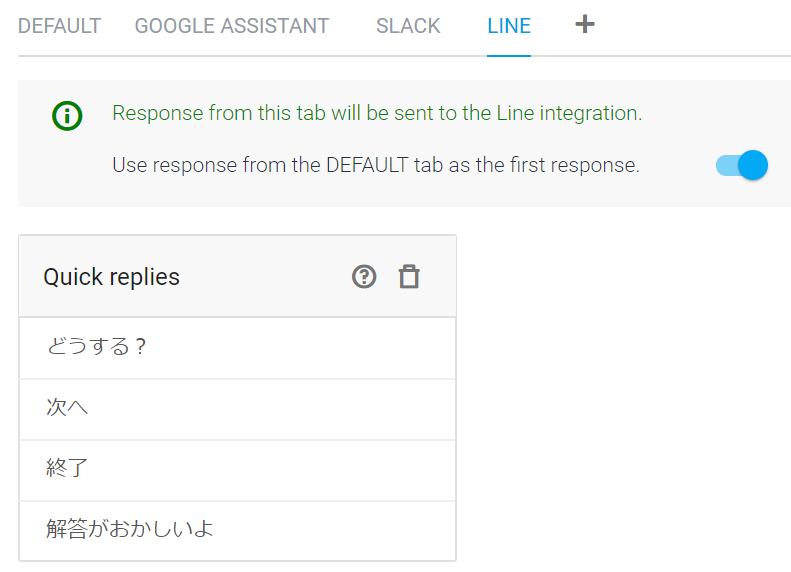Click the Line integration notice text
This screenshot has width=791, height=572.
point(376,113)
